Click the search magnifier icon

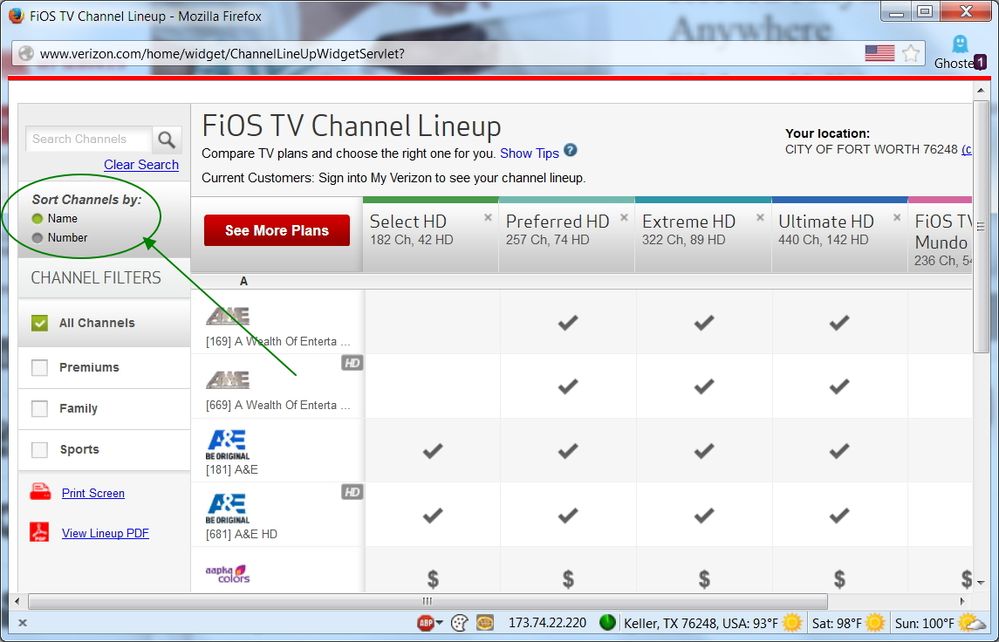166,139
